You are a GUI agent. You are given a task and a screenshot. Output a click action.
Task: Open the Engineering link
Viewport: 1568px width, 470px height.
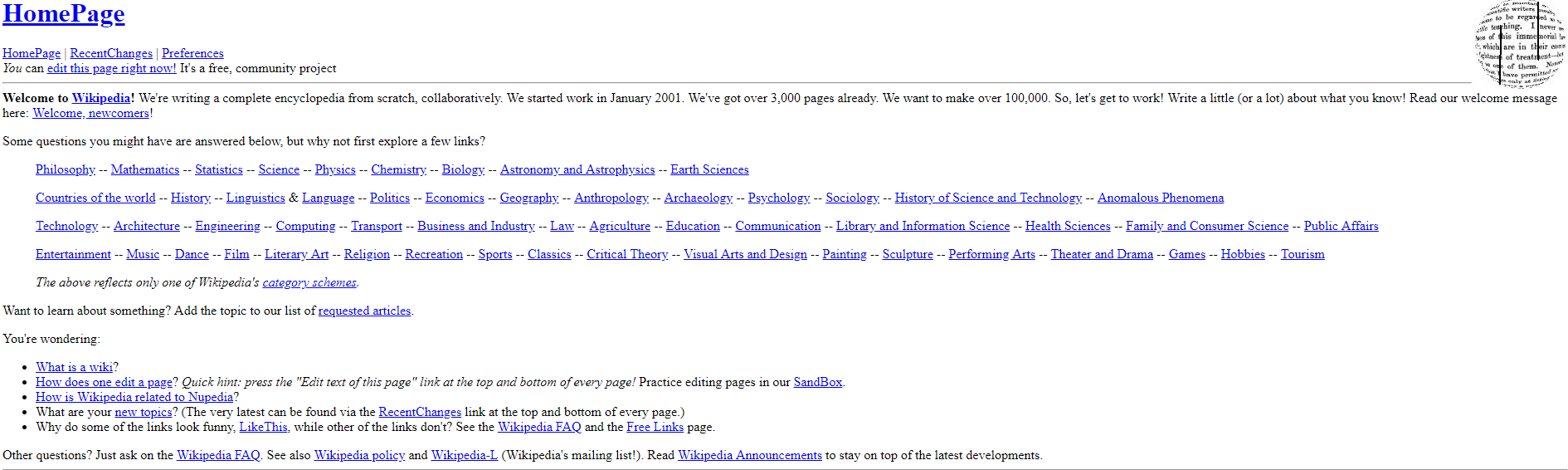[228, 226]
